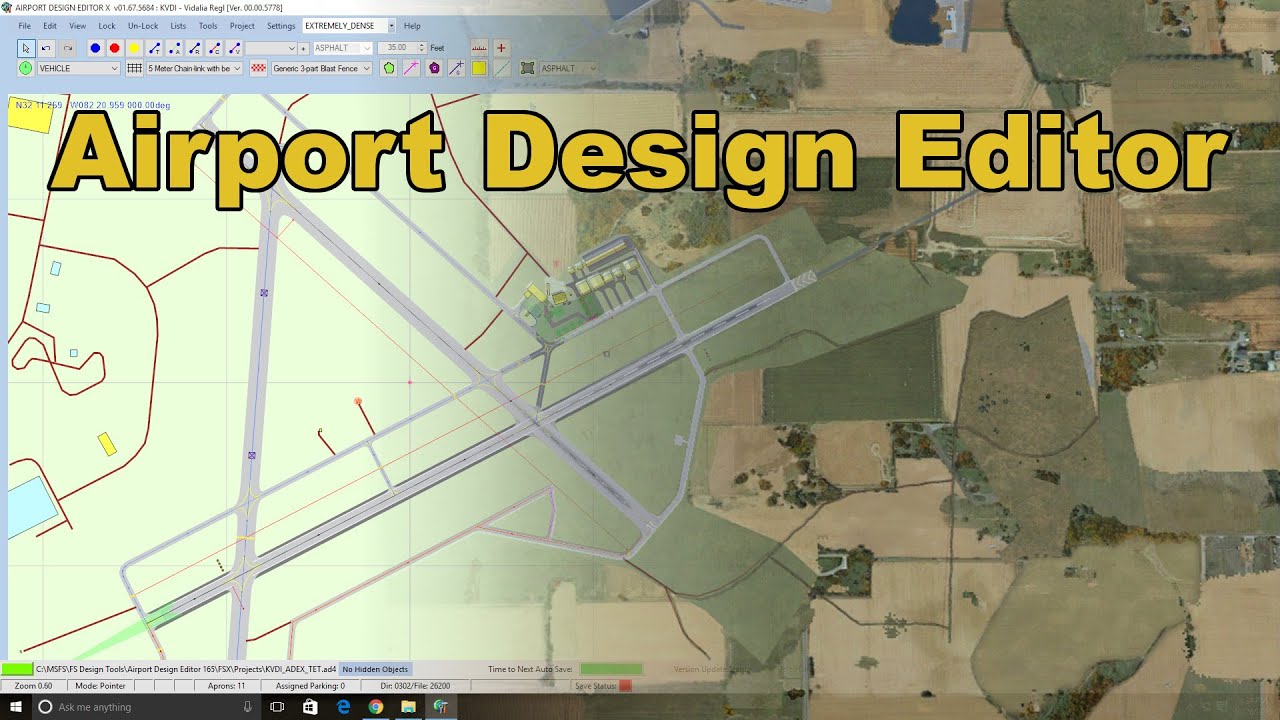The width and height of the screenshot is (1280, 720).
Task: Click the Zoom 0.60 status cell
Action: (33, 686)
